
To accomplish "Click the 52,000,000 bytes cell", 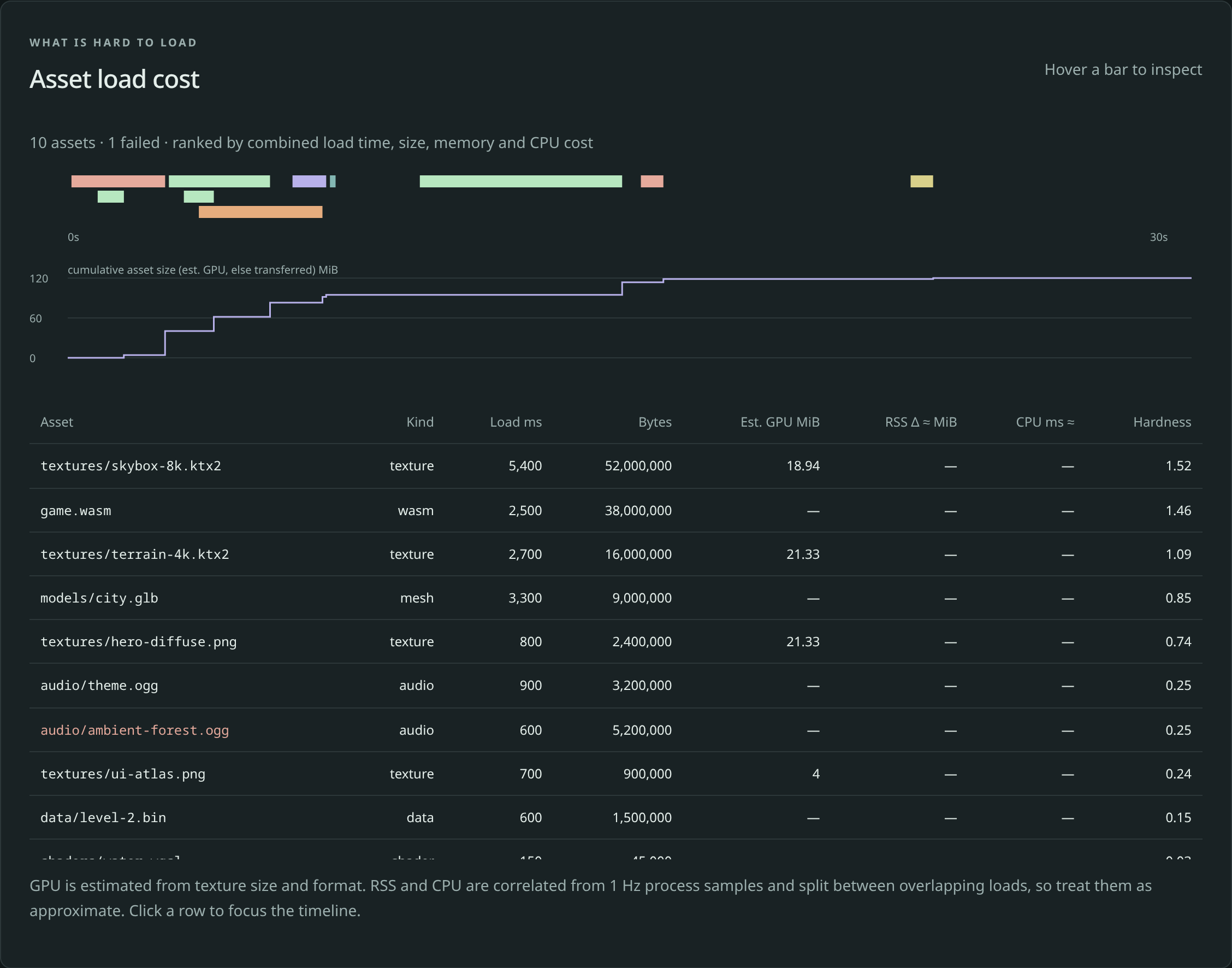I will click(638, 466).
